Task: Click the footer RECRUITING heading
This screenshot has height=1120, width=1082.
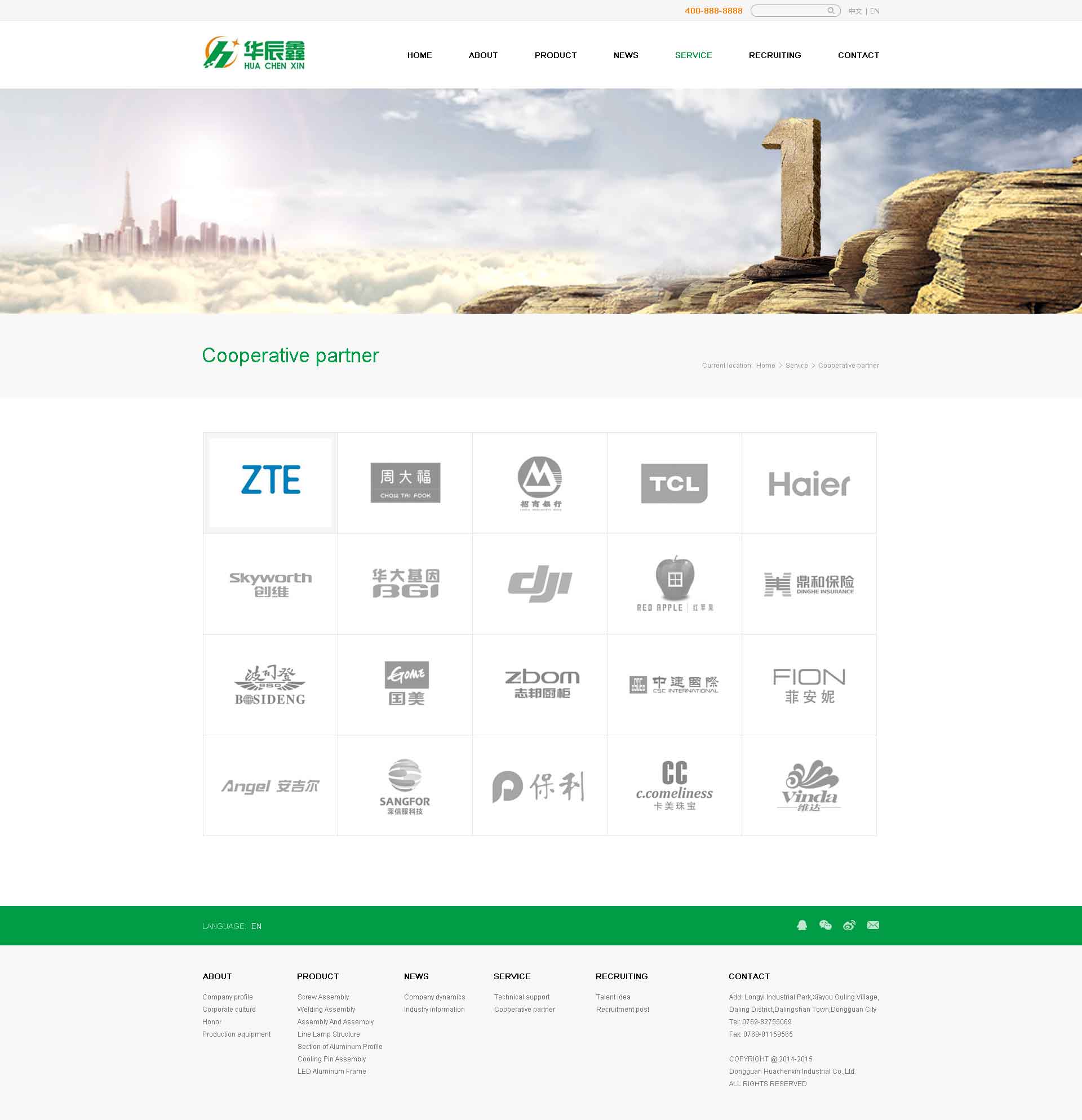Action: (x=622, y=976)
